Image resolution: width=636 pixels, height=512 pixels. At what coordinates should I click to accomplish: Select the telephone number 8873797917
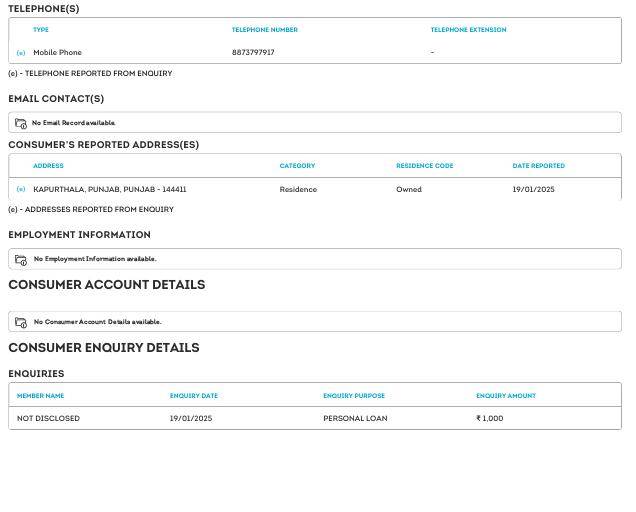253,52
